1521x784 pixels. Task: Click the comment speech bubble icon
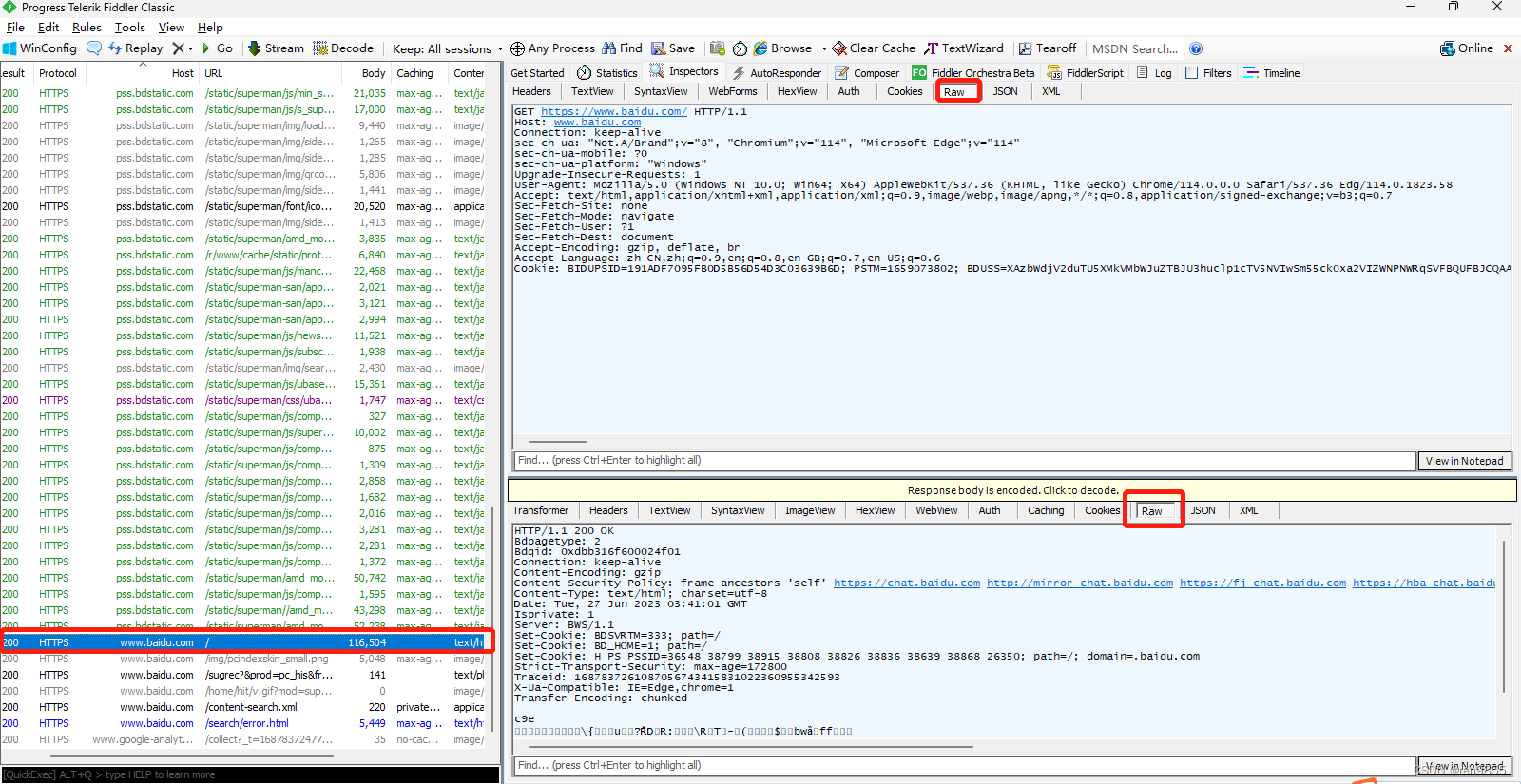(x=94, y=48)
